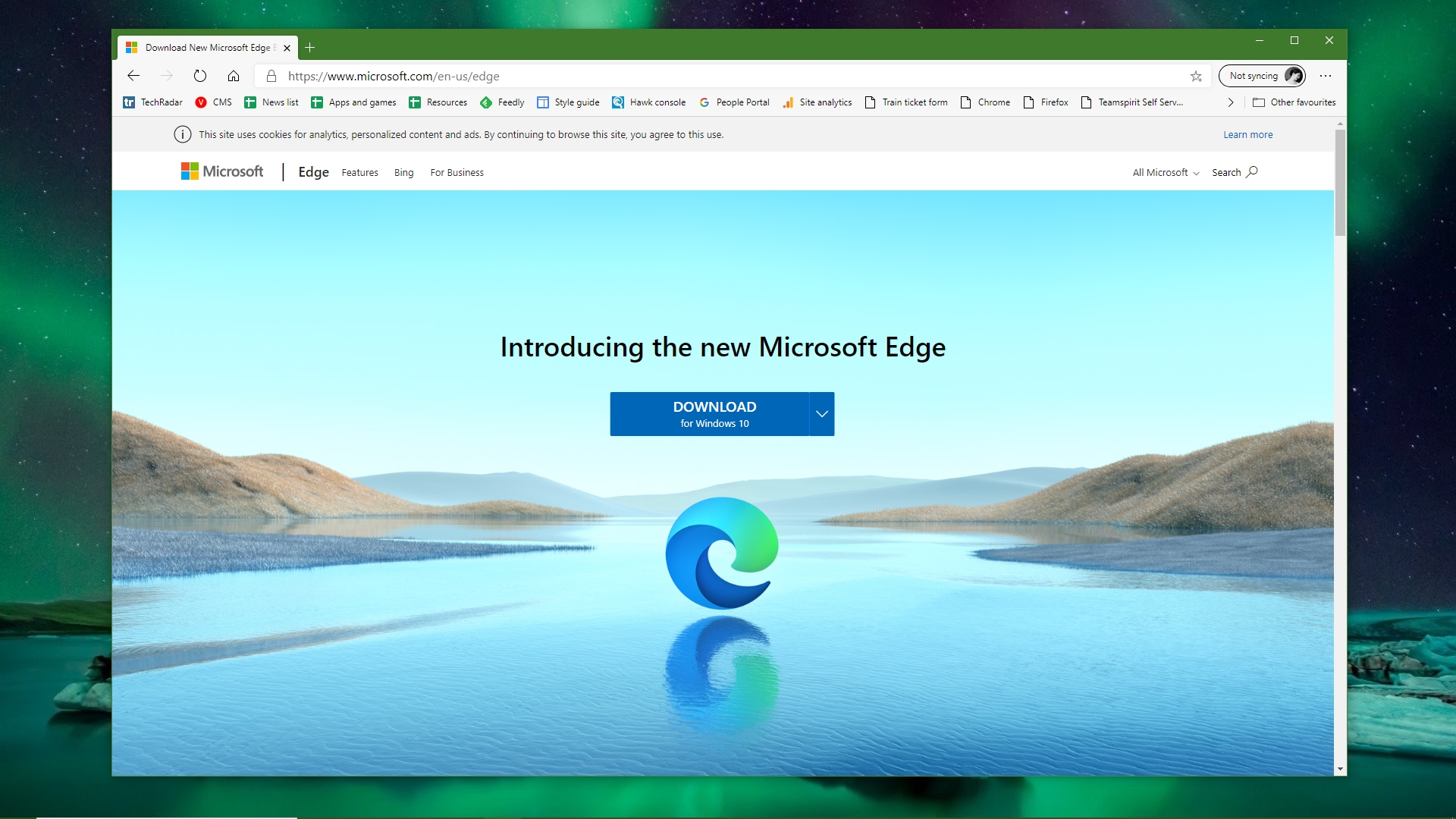Click the Hawk console bookmark icon
Image resolution: width=1456 pixels, height=819 pixels.
pos(618,102)
